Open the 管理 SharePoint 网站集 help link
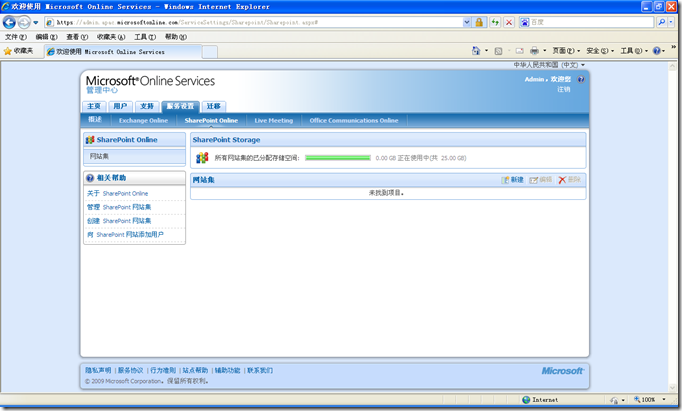 click(119, 207)
